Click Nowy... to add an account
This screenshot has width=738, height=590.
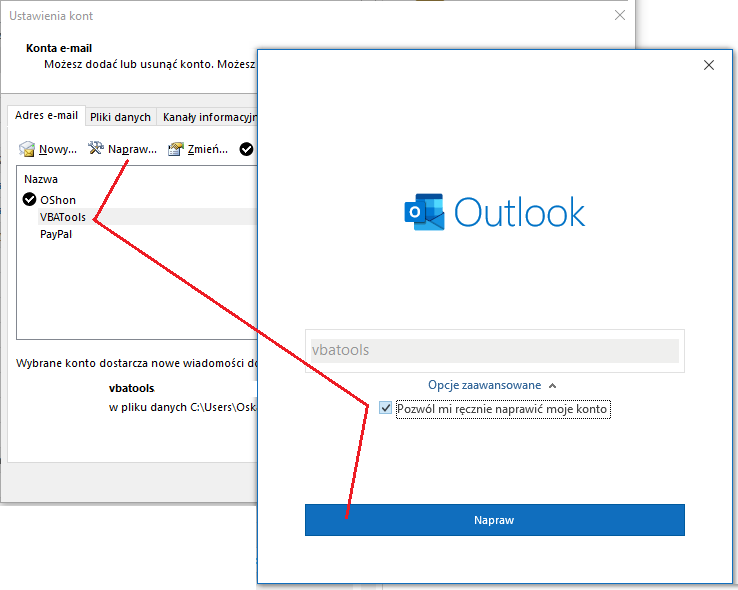point(57,149)
